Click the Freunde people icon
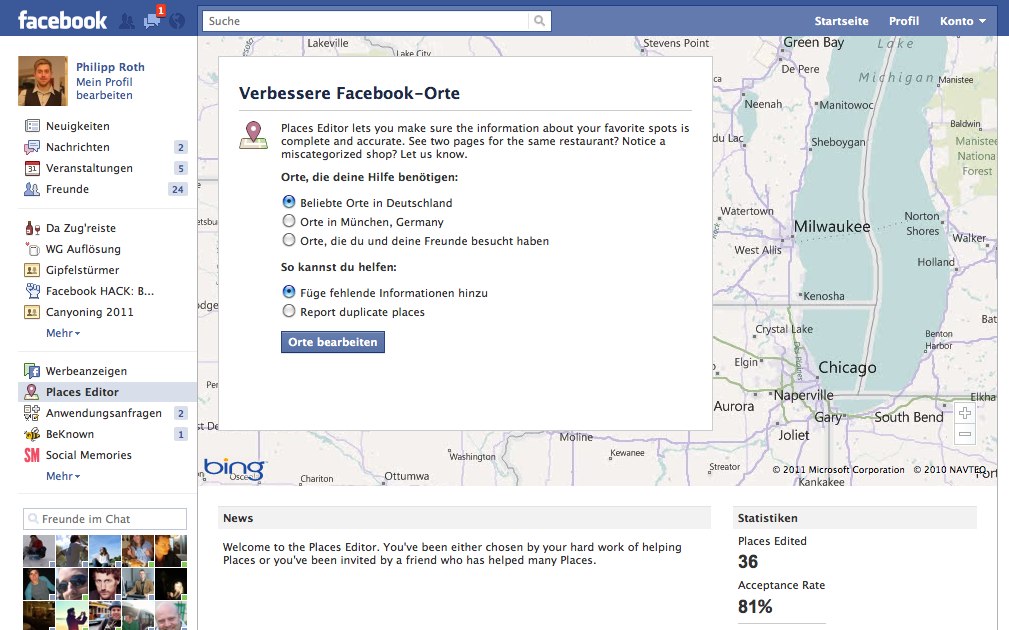The width and height of the screenshot is (1009, 630). (32, 189)
